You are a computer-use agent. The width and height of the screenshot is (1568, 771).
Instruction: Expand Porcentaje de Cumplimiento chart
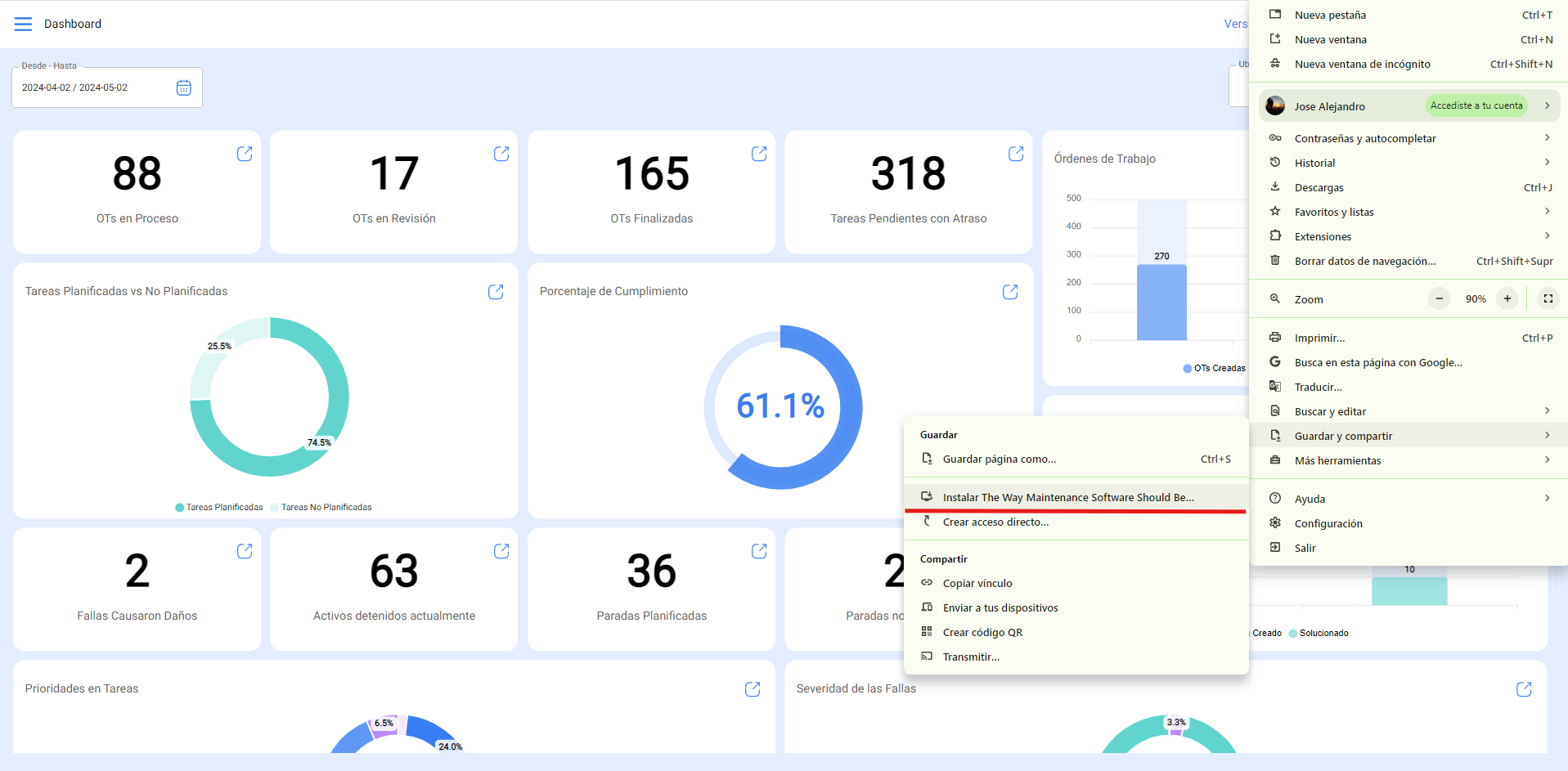[1010, 292]
